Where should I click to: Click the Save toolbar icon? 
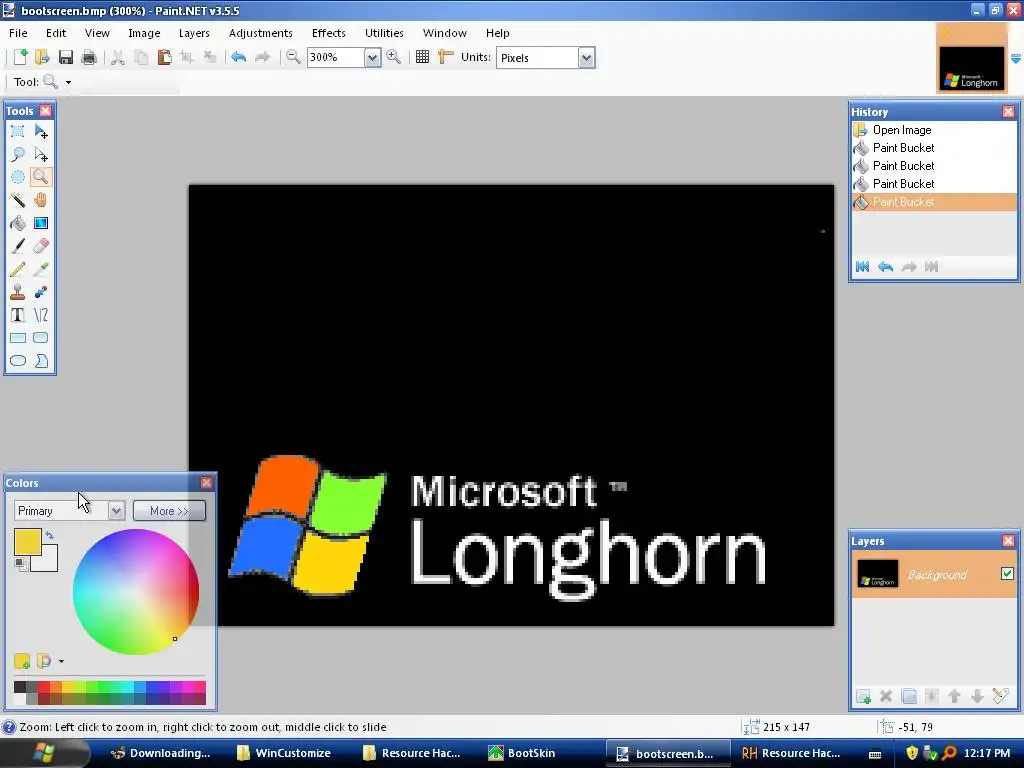[x=65, y=57]
